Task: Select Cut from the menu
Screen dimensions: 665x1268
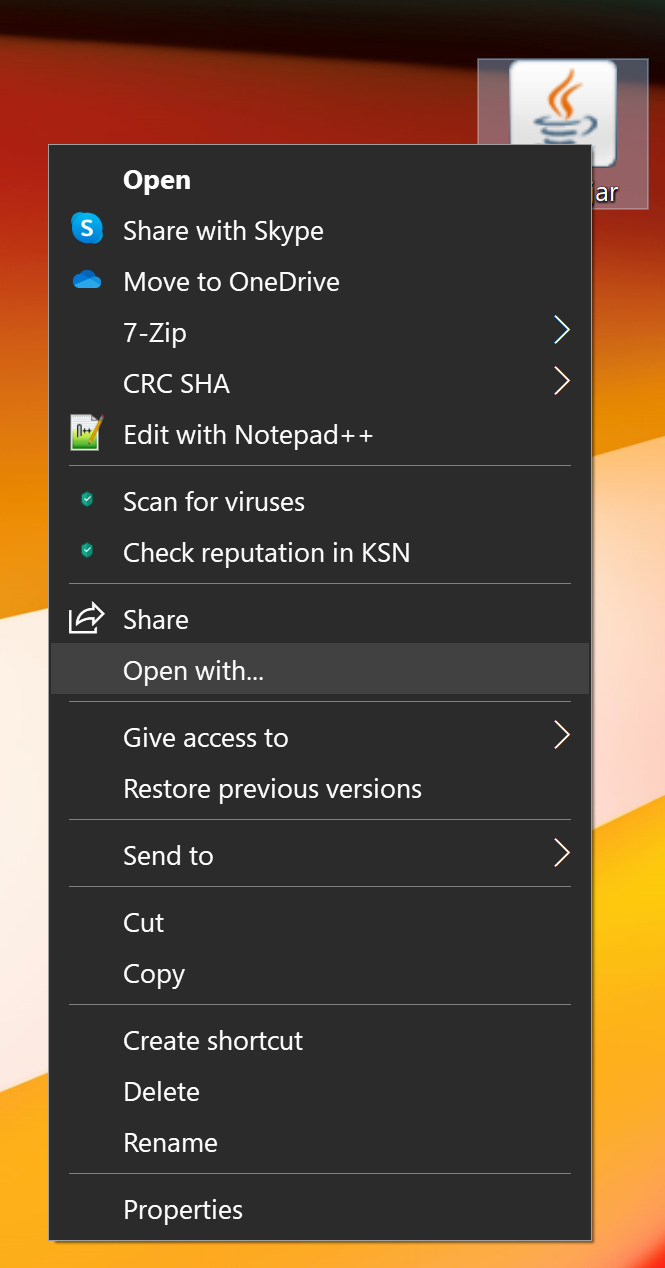Action: tap(320, 923)
